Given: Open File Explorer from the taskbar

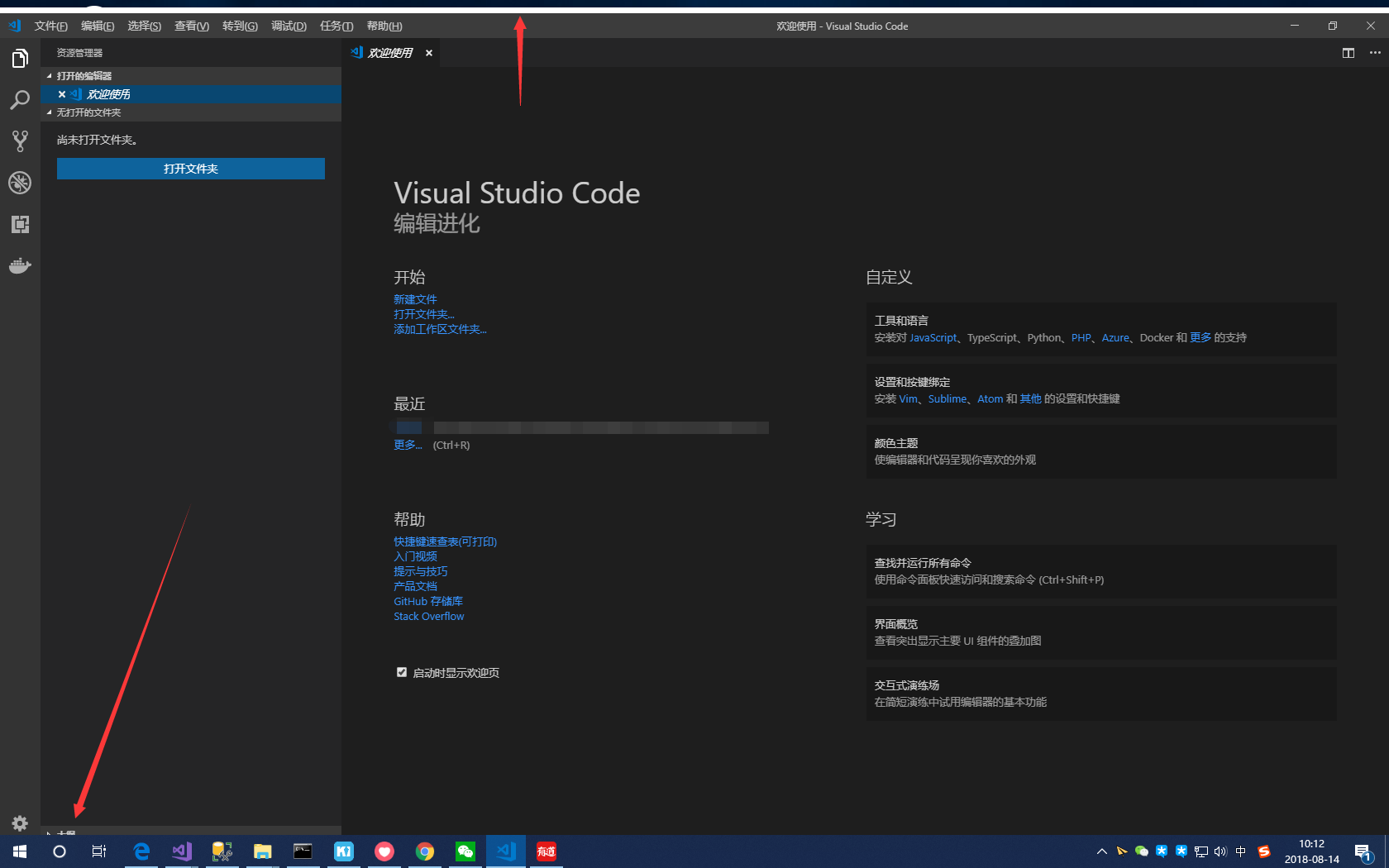Looking at the screenshot, I should pos(263,851).
